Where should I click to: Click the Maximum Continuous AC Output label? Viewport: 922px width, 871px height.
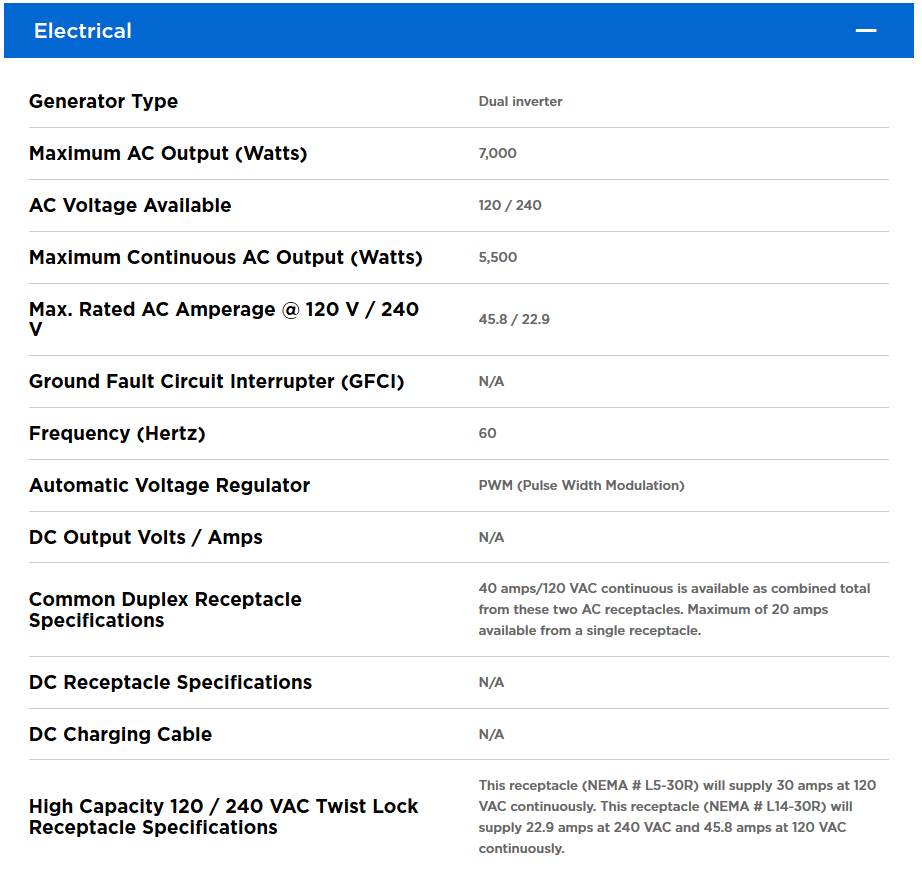point(226,258)
